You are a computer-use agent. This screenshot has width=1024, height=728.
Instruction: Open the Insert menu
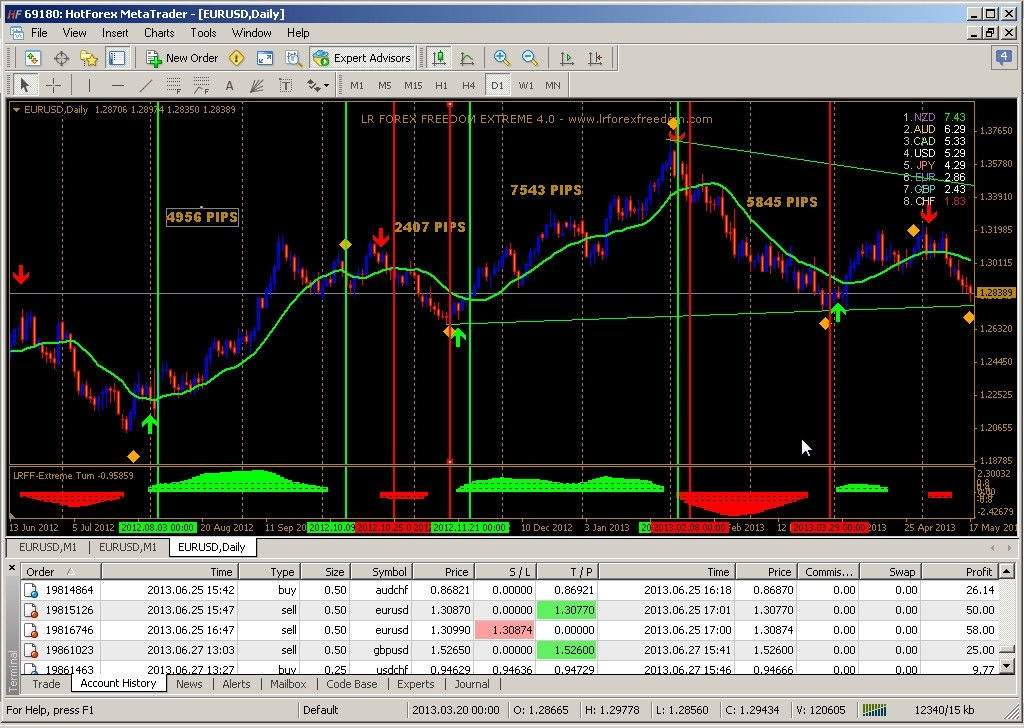(115, 33)
